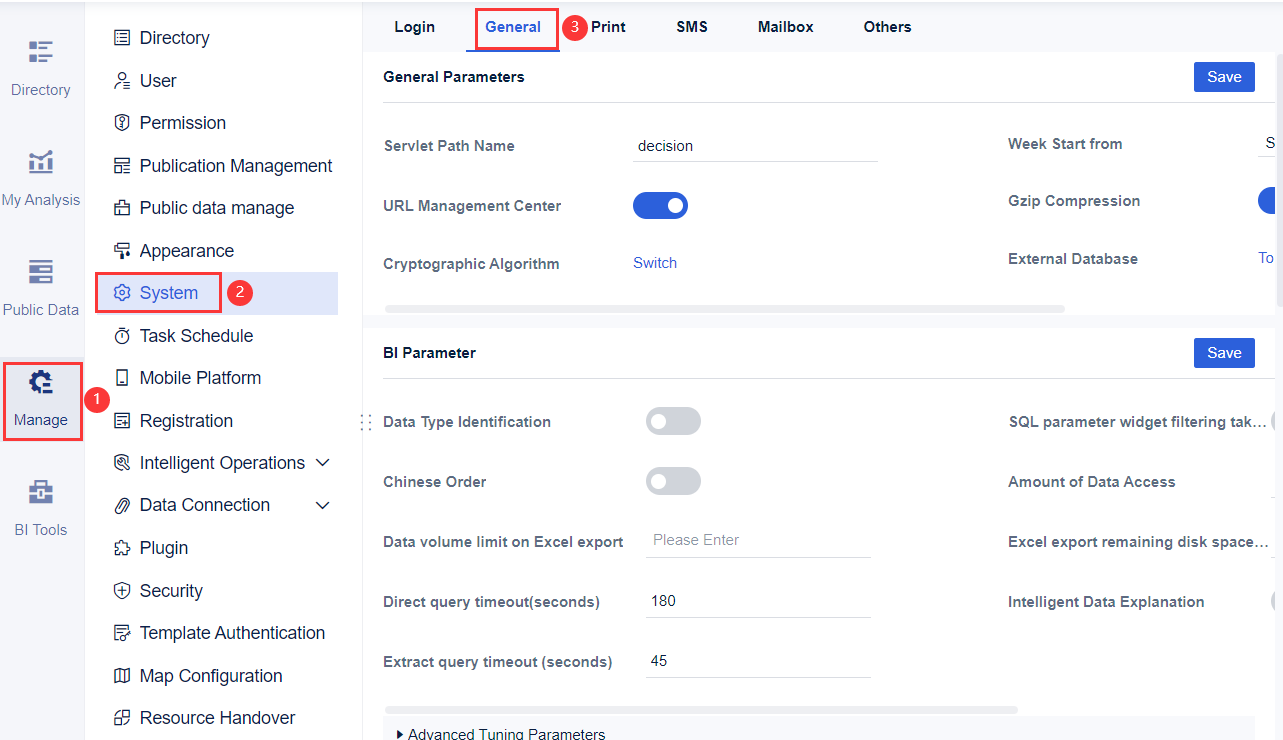Switch to the SMS tab
Viewport: 1283px width, 740px height.
(691, 27)
